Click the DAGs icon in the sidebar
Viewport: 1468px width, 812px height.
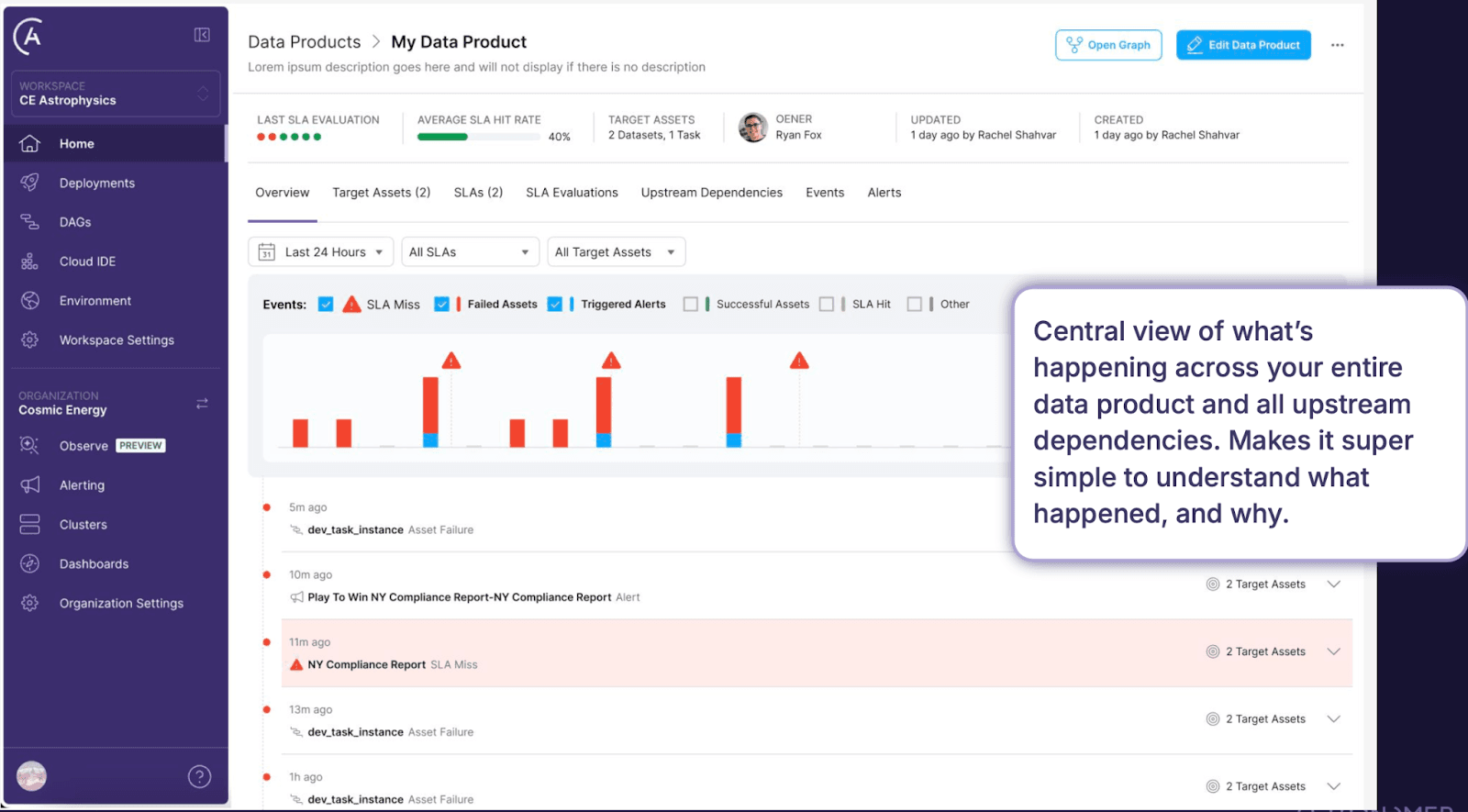click(x=30, y=222)
